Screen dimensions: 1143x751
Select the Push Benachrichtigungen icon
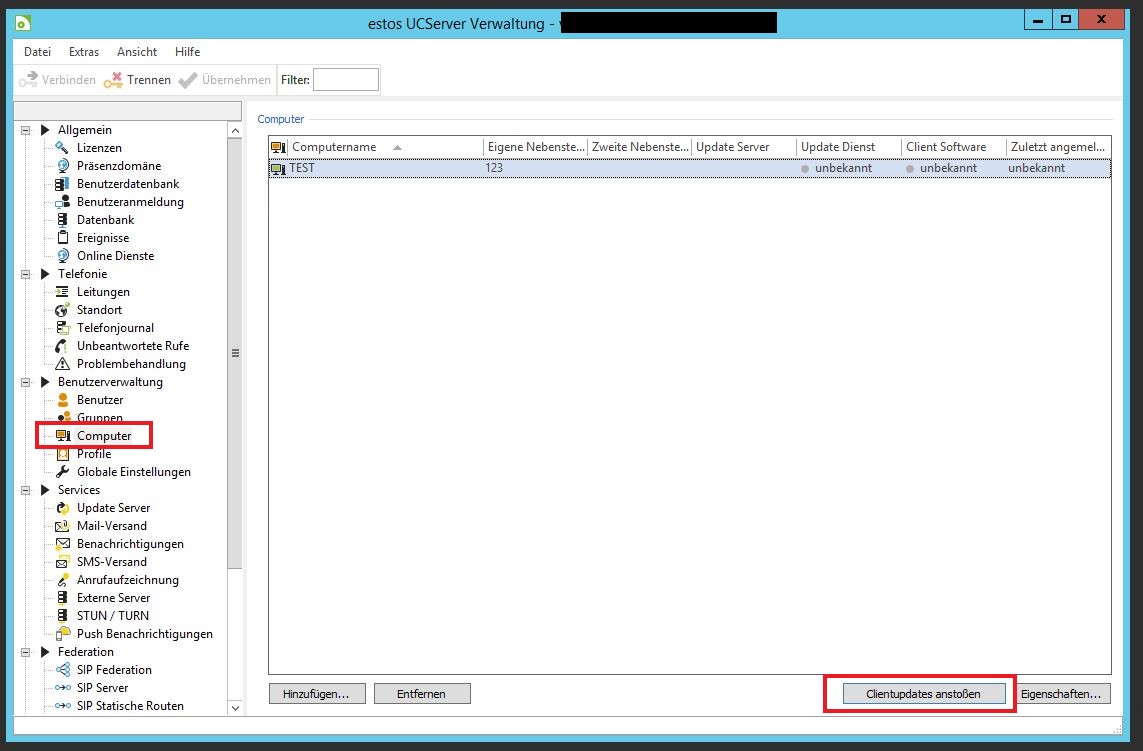point(63,634)
